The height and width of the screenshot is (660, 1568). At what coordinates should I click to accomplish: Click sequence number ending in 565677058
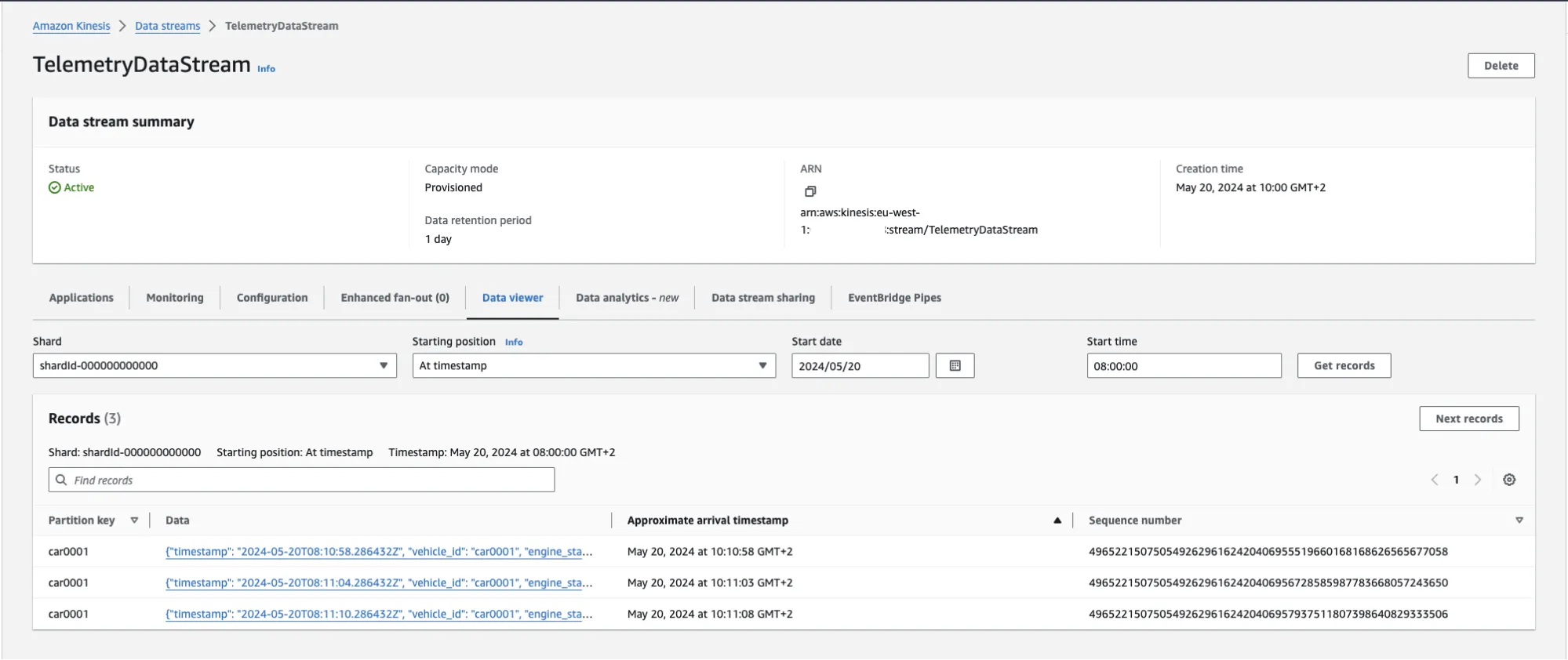[1268, 552]
